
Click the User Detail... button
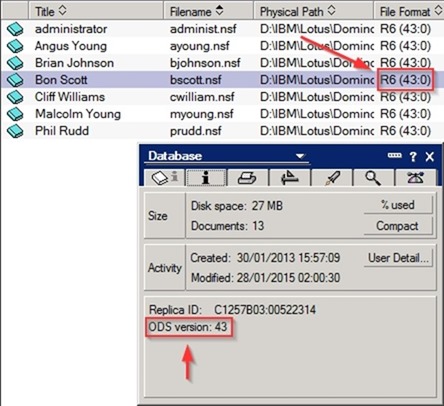pyautogui.click(x=398, y=258)
